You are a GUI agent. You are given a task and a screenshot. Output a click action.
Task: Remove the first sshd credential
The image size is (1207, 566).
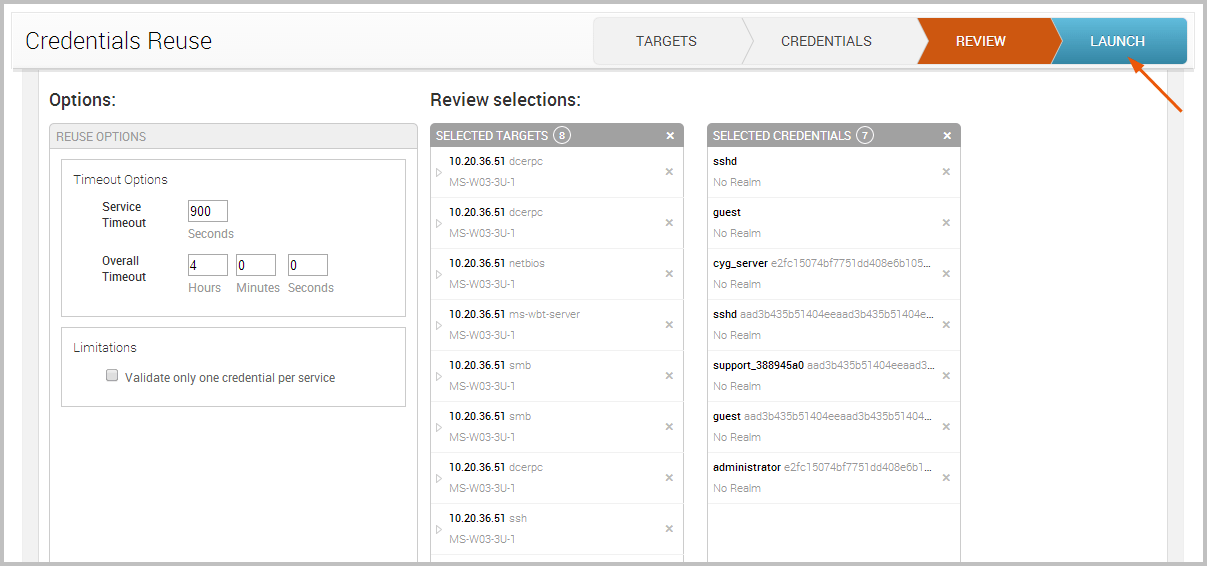click(x=946, y=172)
